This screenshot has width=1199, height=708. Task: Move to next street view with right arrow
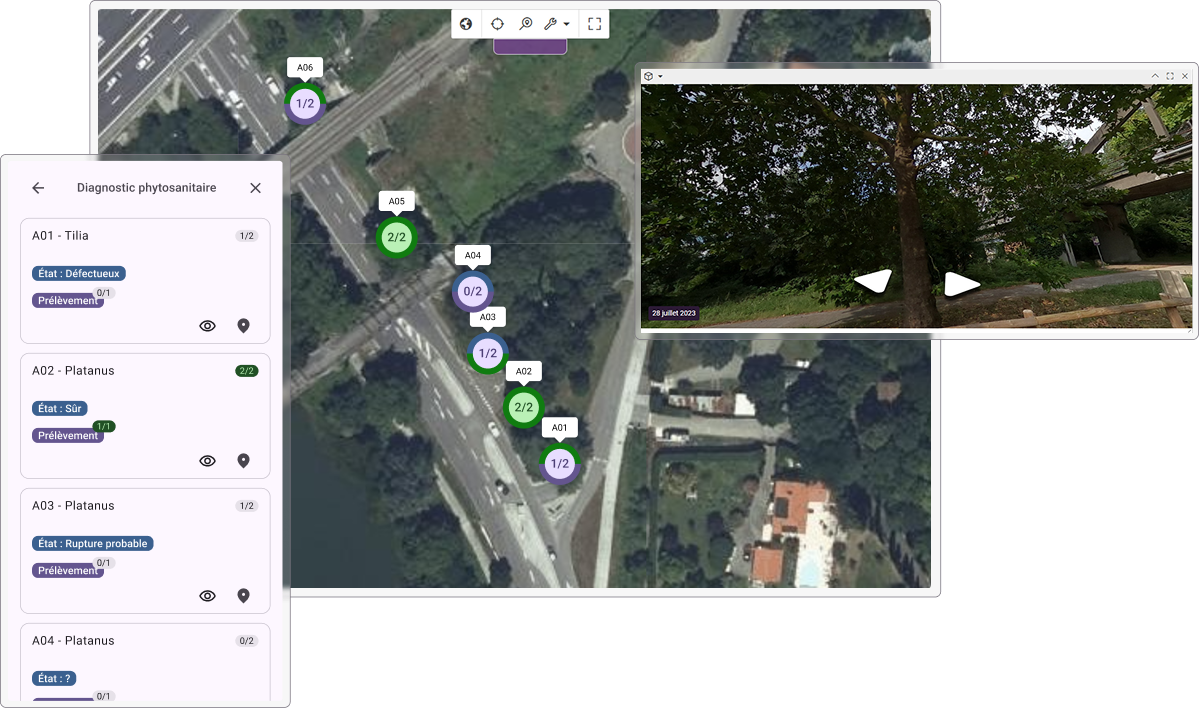tap(961, 284)
